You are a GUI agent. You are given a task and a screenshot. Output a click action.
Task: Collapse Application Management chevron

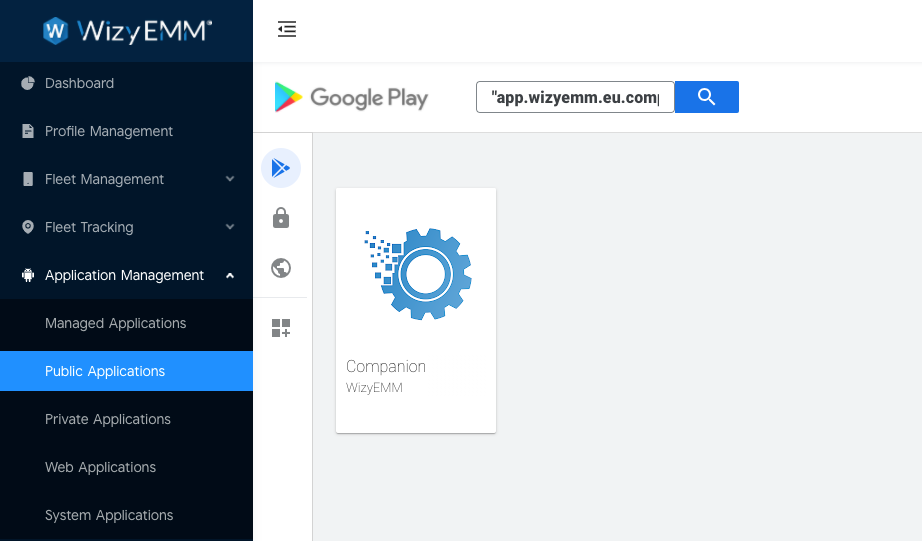tap(230, 275)
